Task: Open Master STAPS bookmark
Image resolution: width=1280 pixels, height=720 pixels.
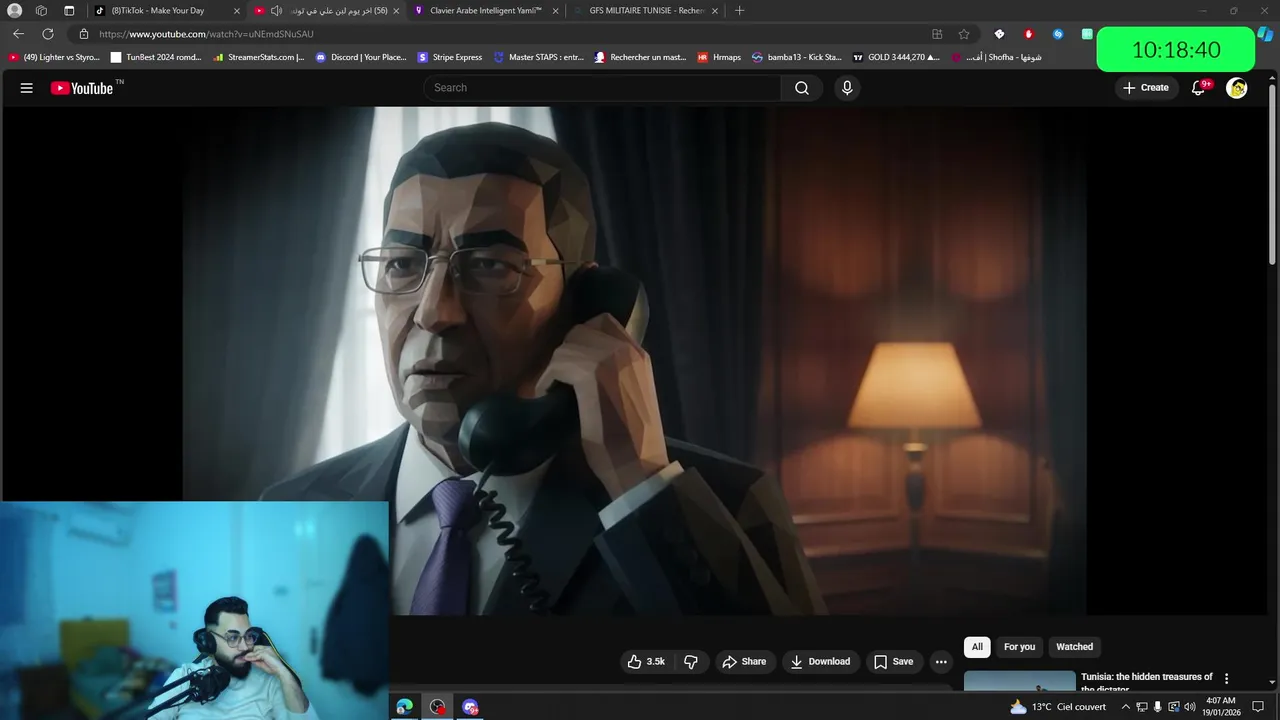Action: 539,57
